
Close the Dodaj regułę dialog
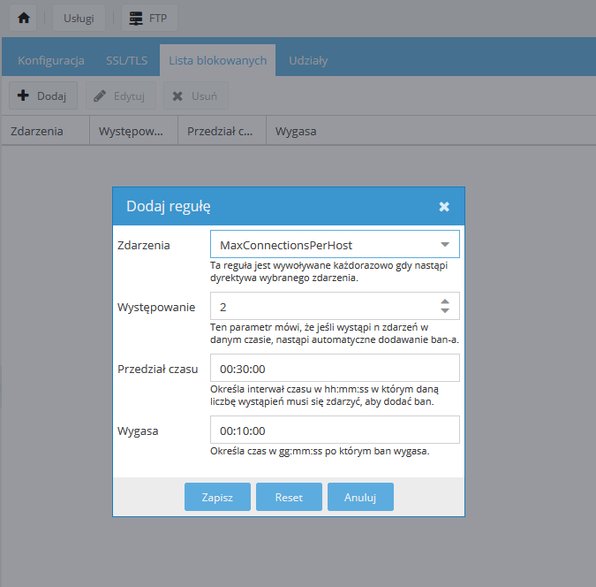pos(444,206)
